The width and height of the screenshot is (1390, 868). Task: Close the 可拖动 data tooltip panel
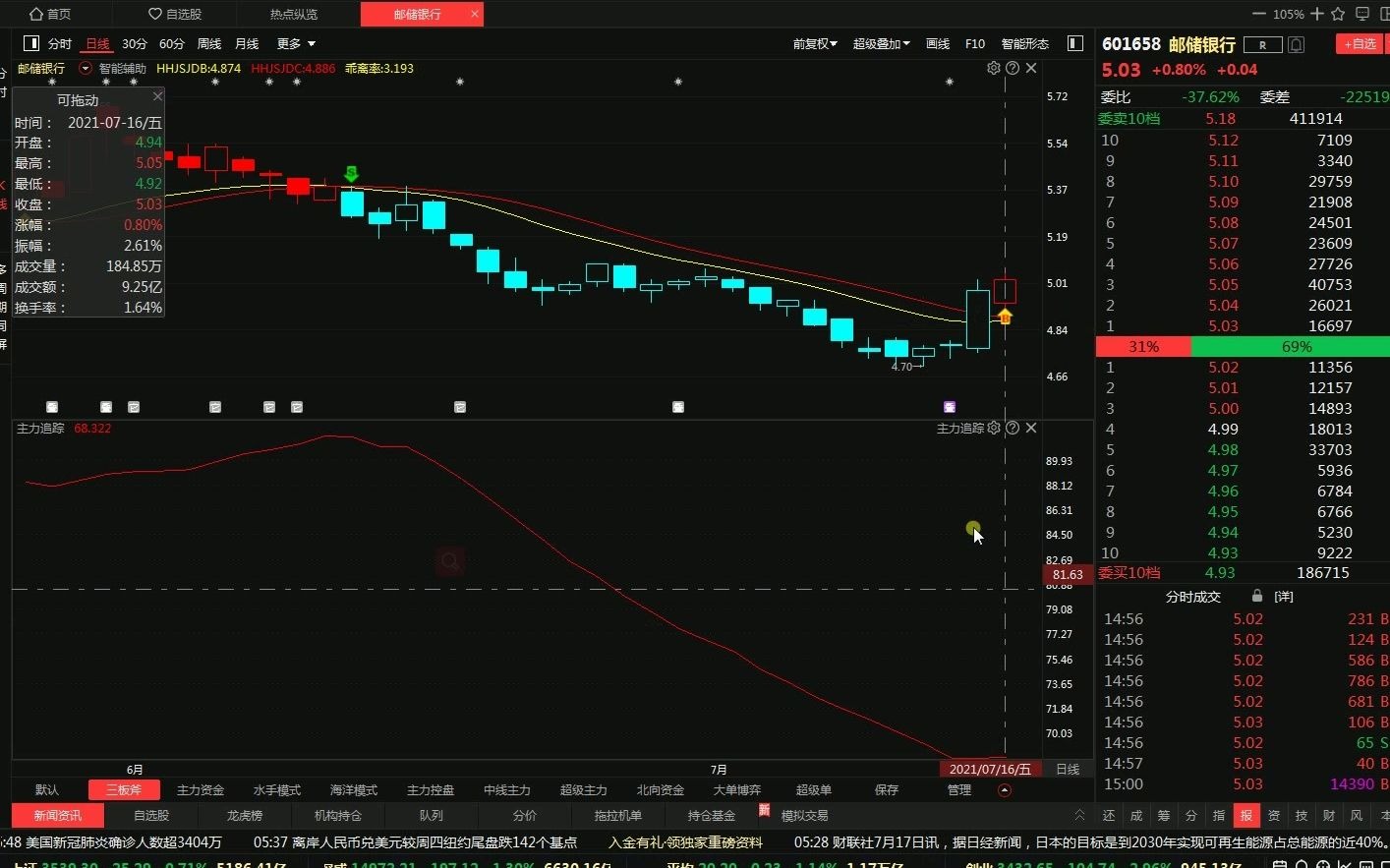pyautogui.click(x=157, y=96)
